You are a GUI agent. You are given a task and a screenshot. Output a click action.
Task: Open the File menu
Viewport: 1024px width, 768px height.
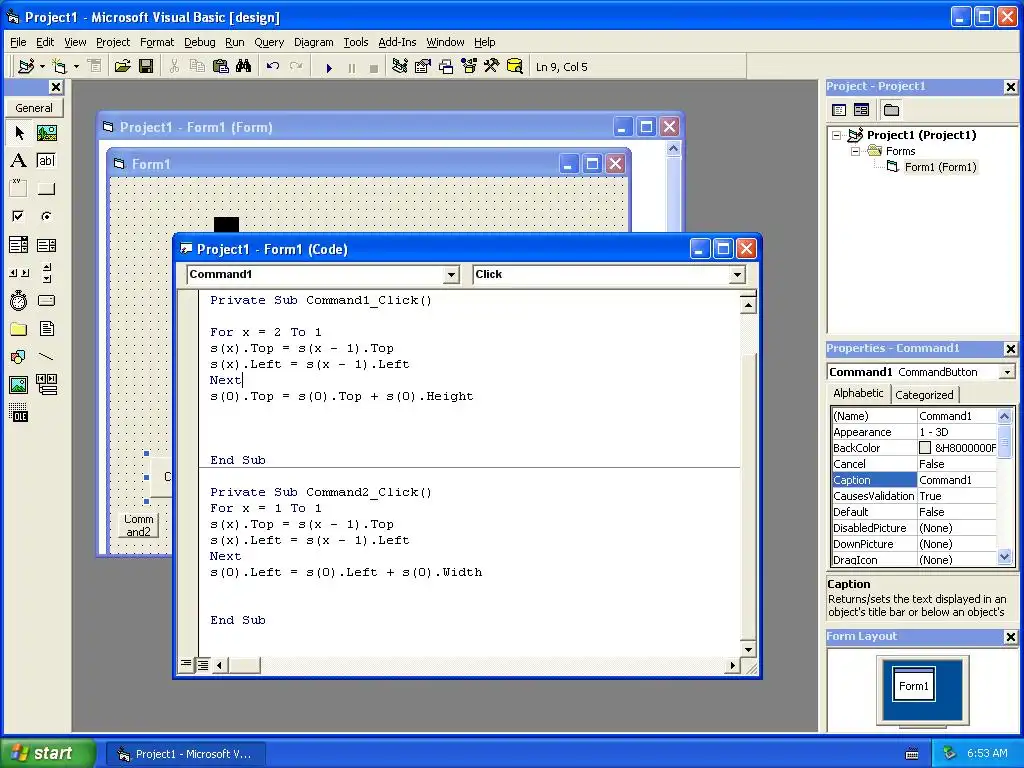18,42
